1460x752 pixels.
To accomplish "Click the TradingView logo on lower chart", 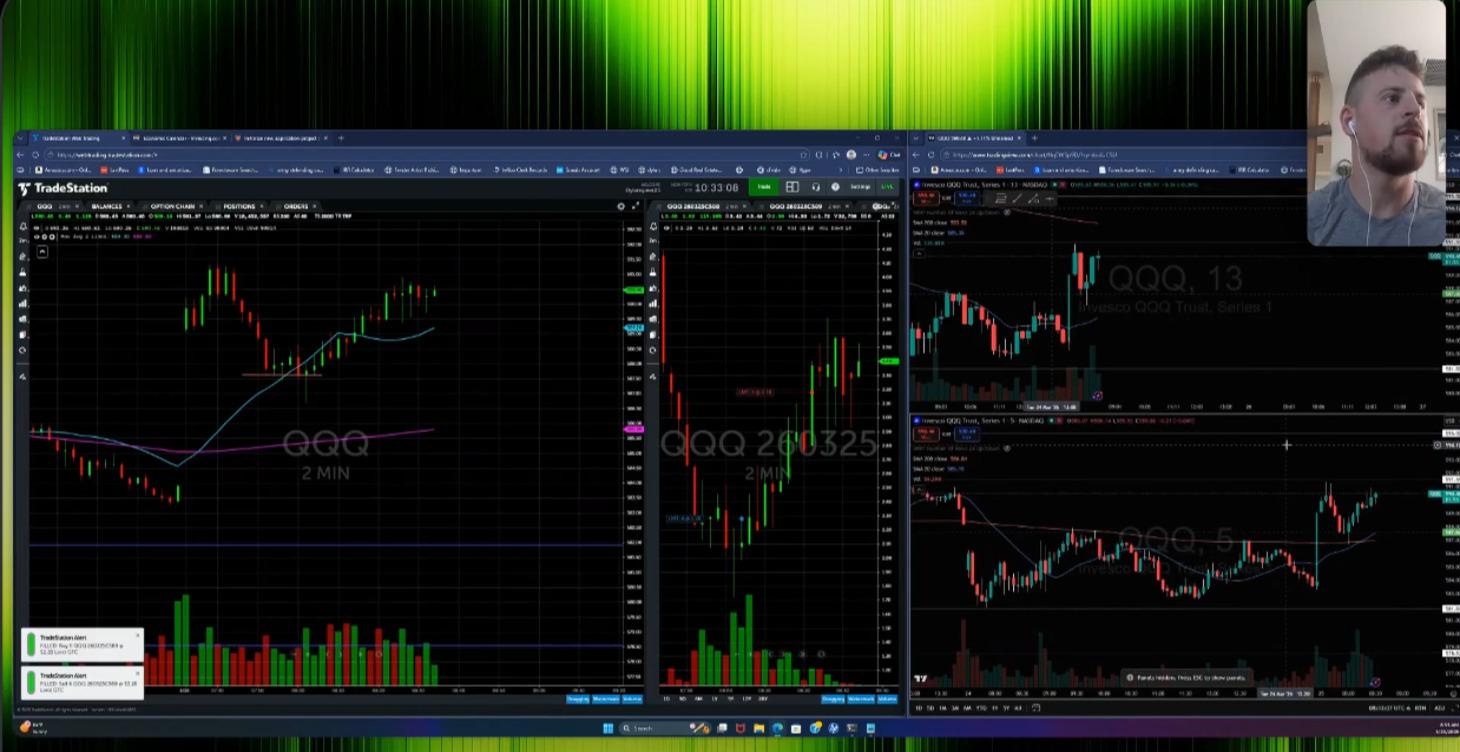I will (x=920, y=680).
